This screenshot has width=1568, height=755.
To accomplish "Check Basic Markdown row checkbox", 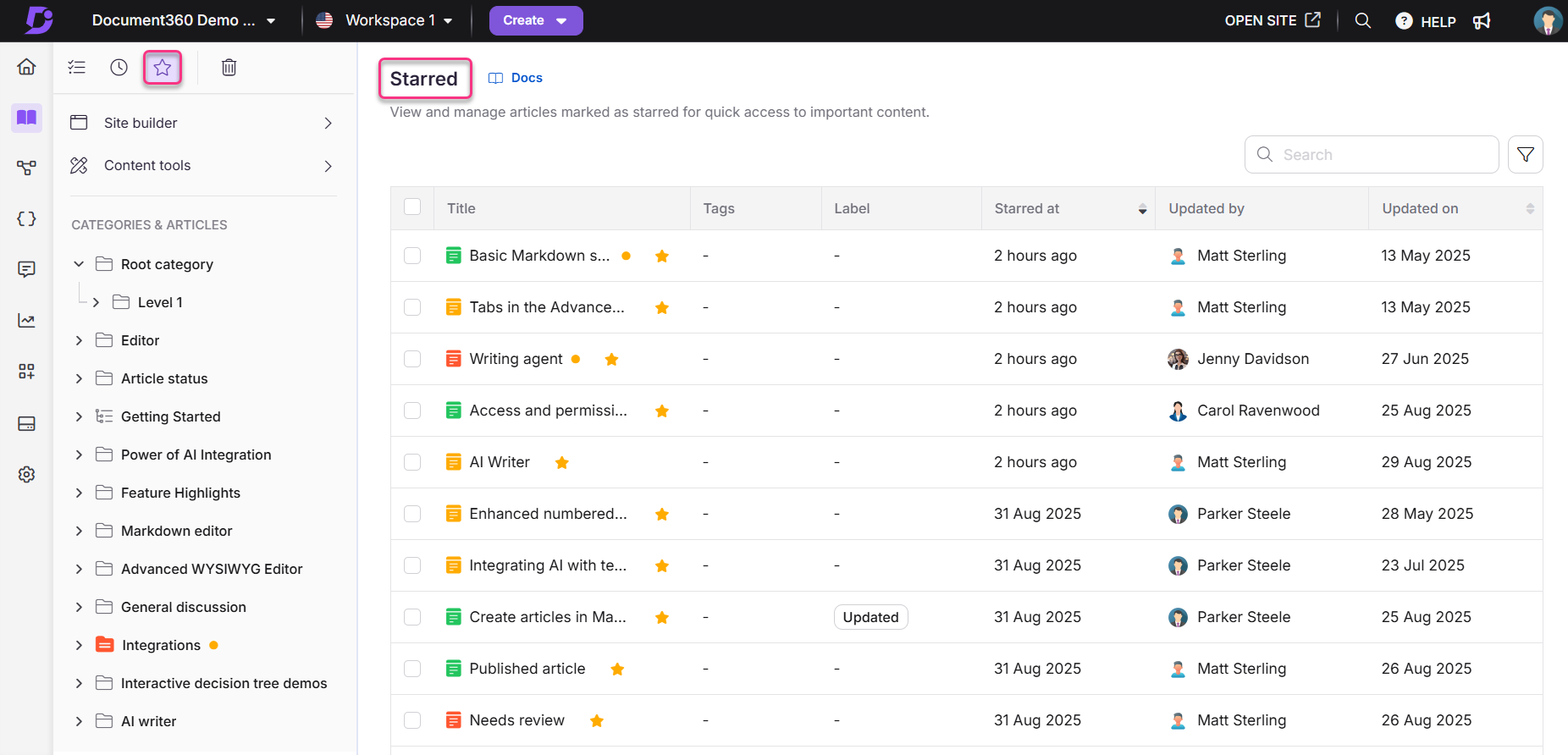I will [x=412, y=256].
